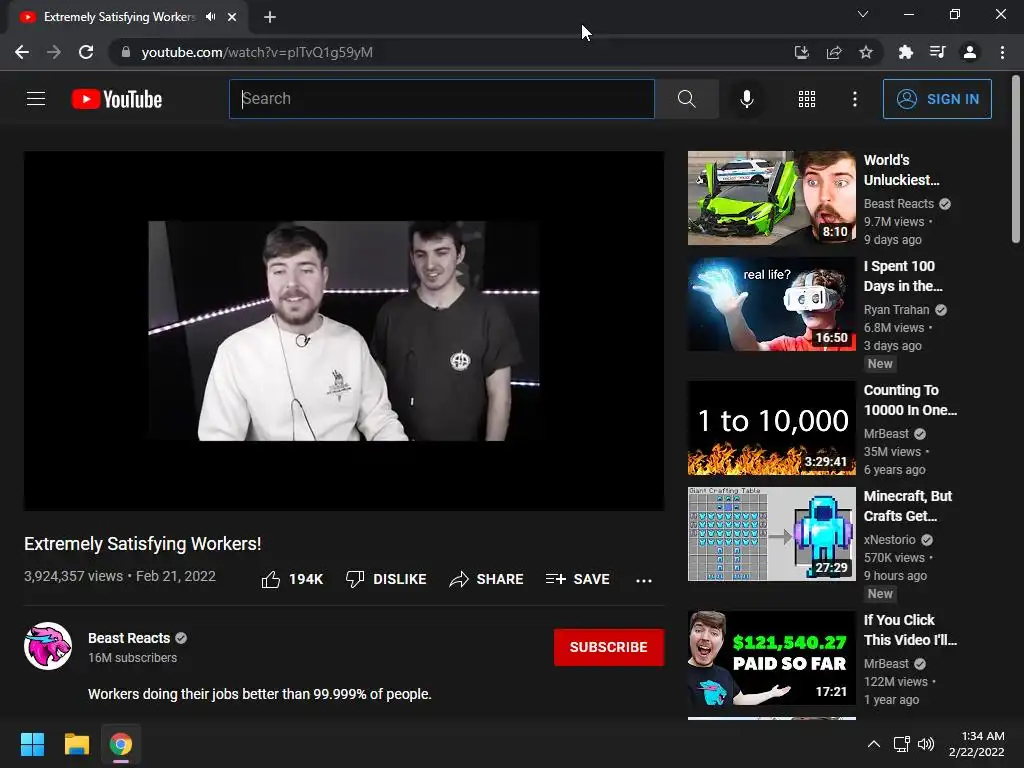Open network status icon in tray
The image size is (1024, 768).
tap(902, 744)
